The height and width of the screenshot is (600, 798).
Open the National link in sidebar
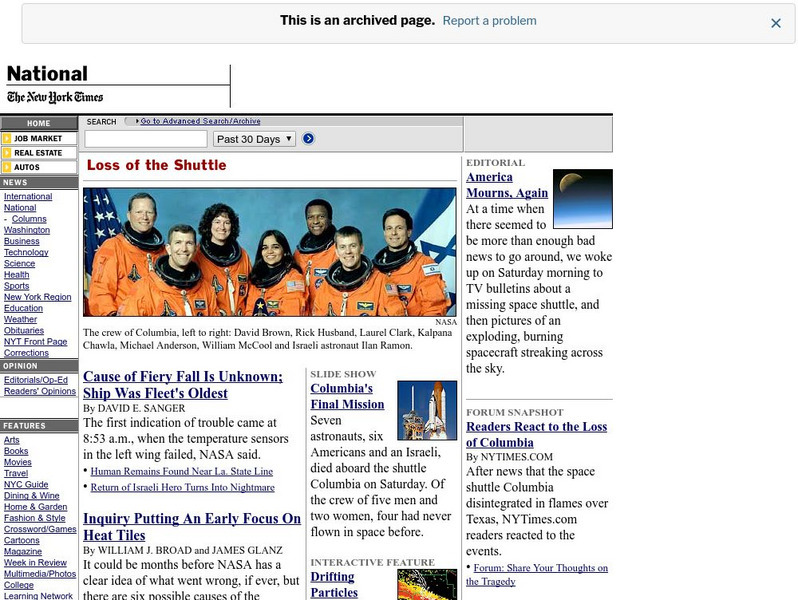pos(20,208)
